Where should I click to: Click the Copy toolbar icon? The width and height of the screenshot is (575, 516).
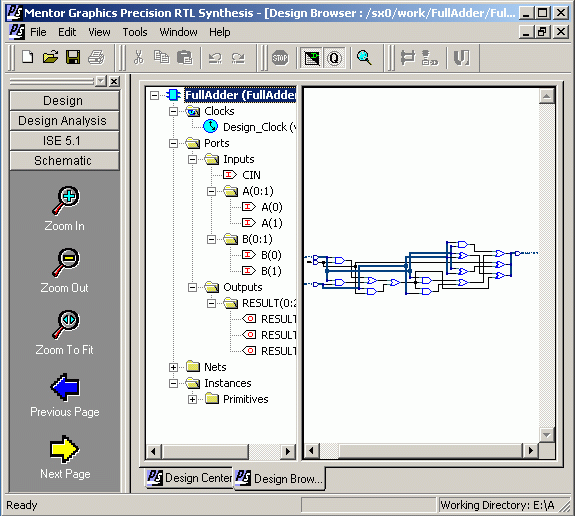pos(161,58)
